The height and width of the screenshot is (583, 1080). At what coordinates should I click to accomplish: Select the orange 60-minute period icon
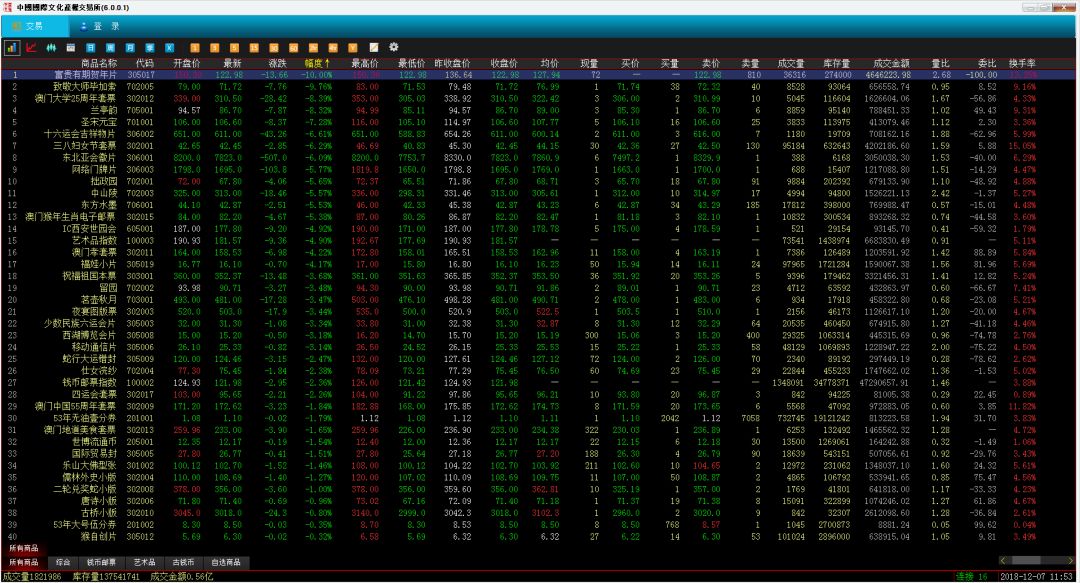(293, 48)
